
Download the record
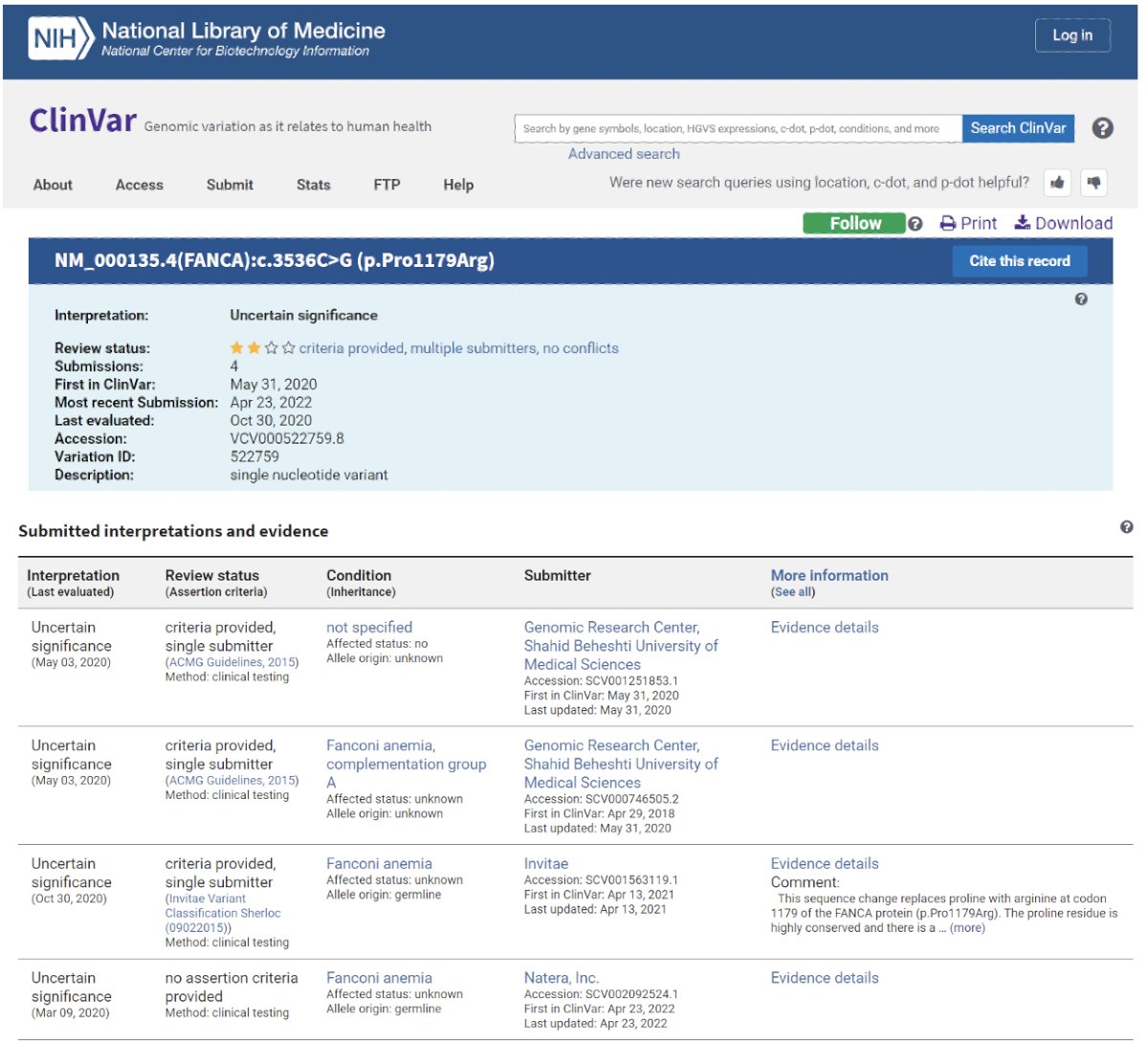pos(1064,223)
